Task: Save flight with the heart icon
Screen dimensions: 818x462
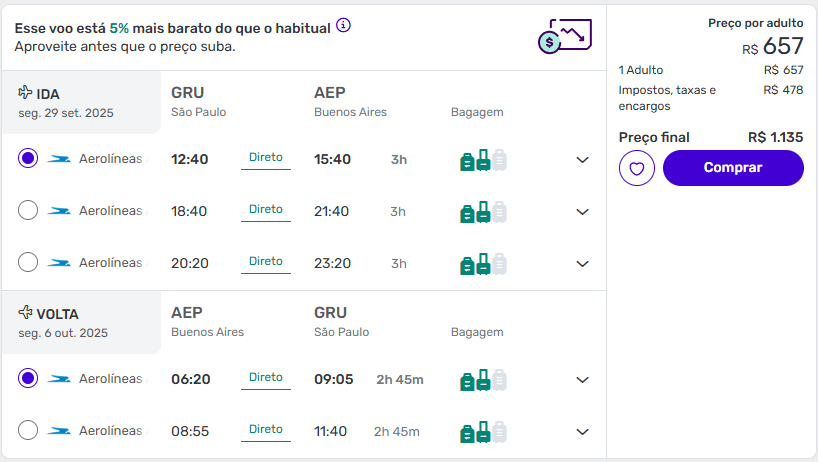Action: click(x=636, y=168)
